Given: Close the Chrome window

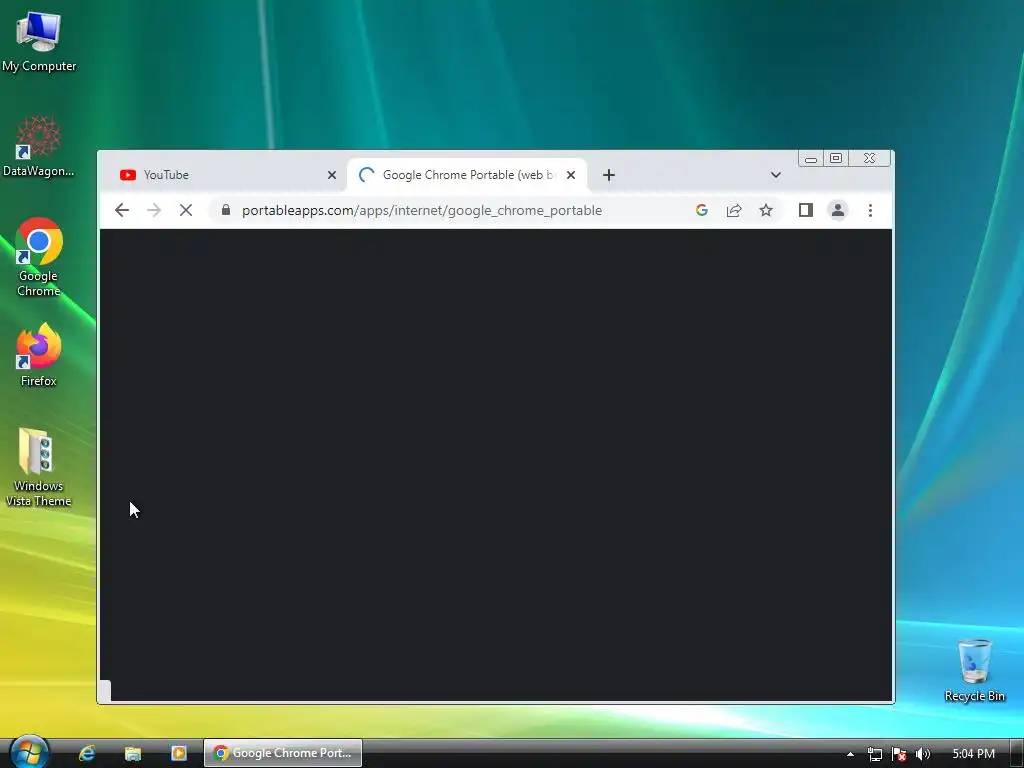Looking at the screenshot, I should pos(869,158).
